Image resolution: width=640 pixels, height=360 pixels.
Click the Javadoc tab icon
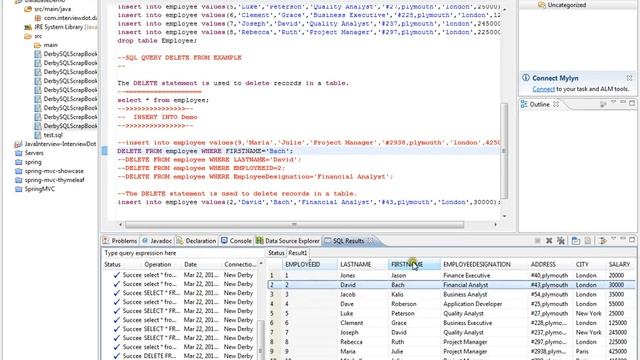pos(145,240)
